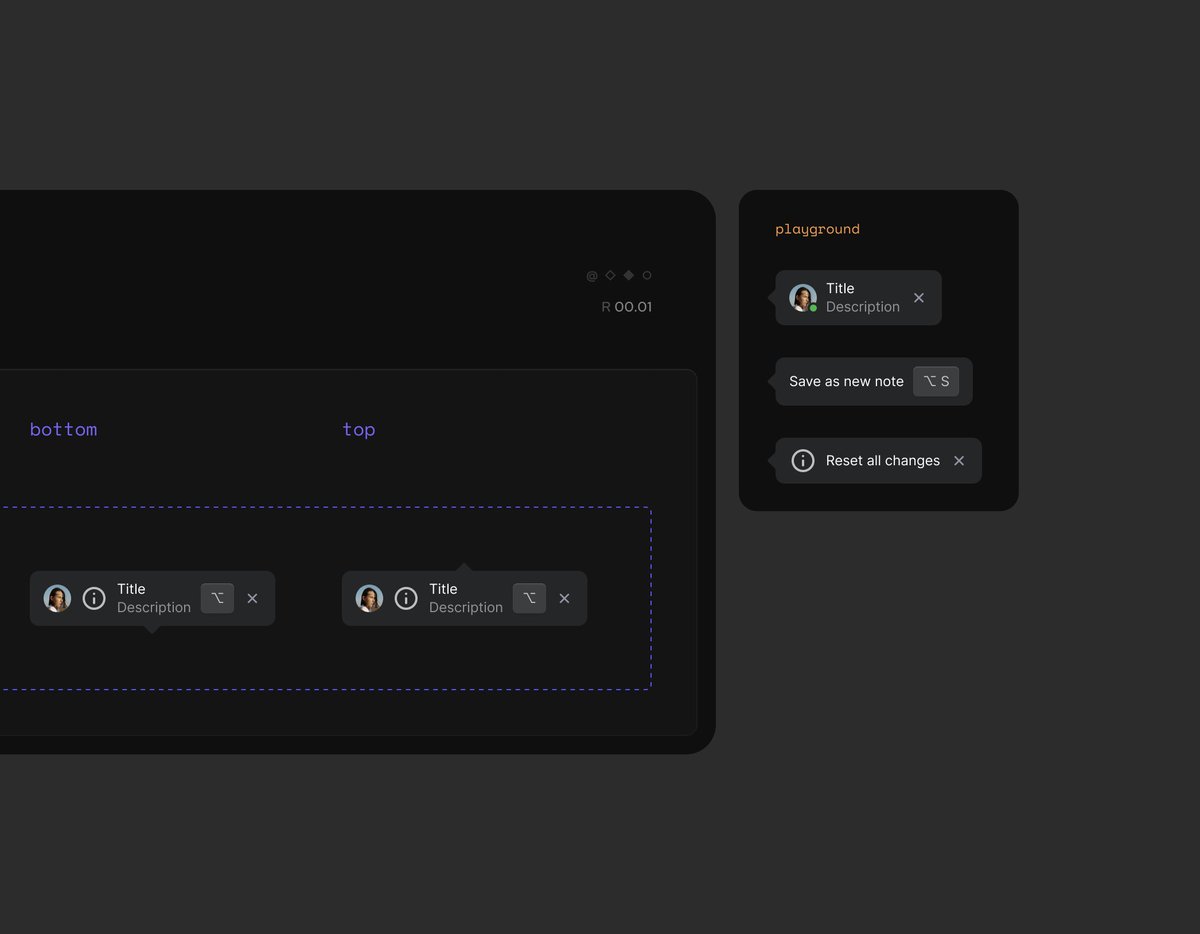Dismiss the Reset all changes tooltip

959,460
